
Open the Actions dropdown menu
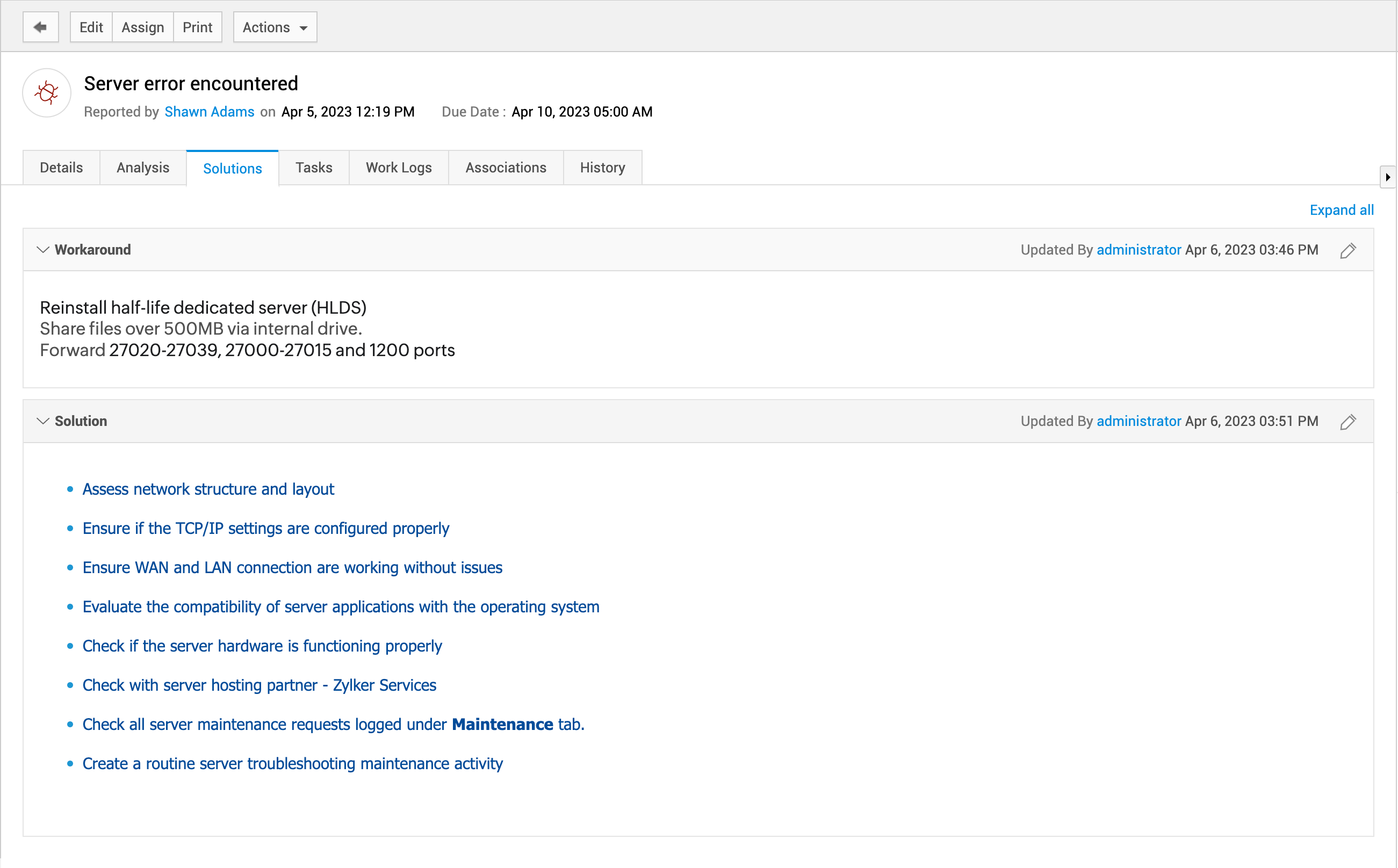(x=275, y=27)
